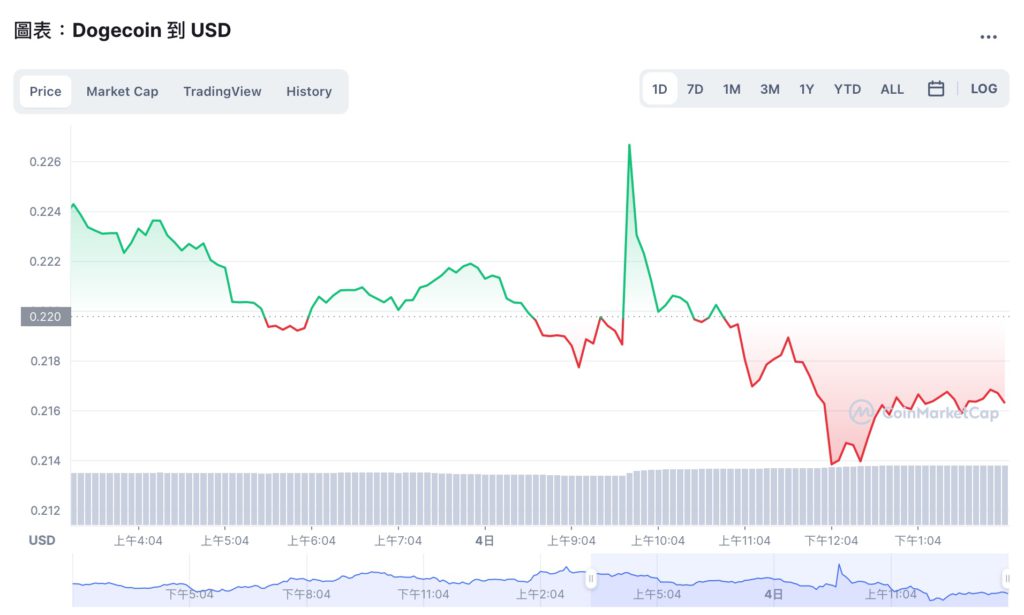Image resolution: width=1024 pixels, height=615 pixels.
Task: Switch to the Market Cap tab
Action: 122,91
